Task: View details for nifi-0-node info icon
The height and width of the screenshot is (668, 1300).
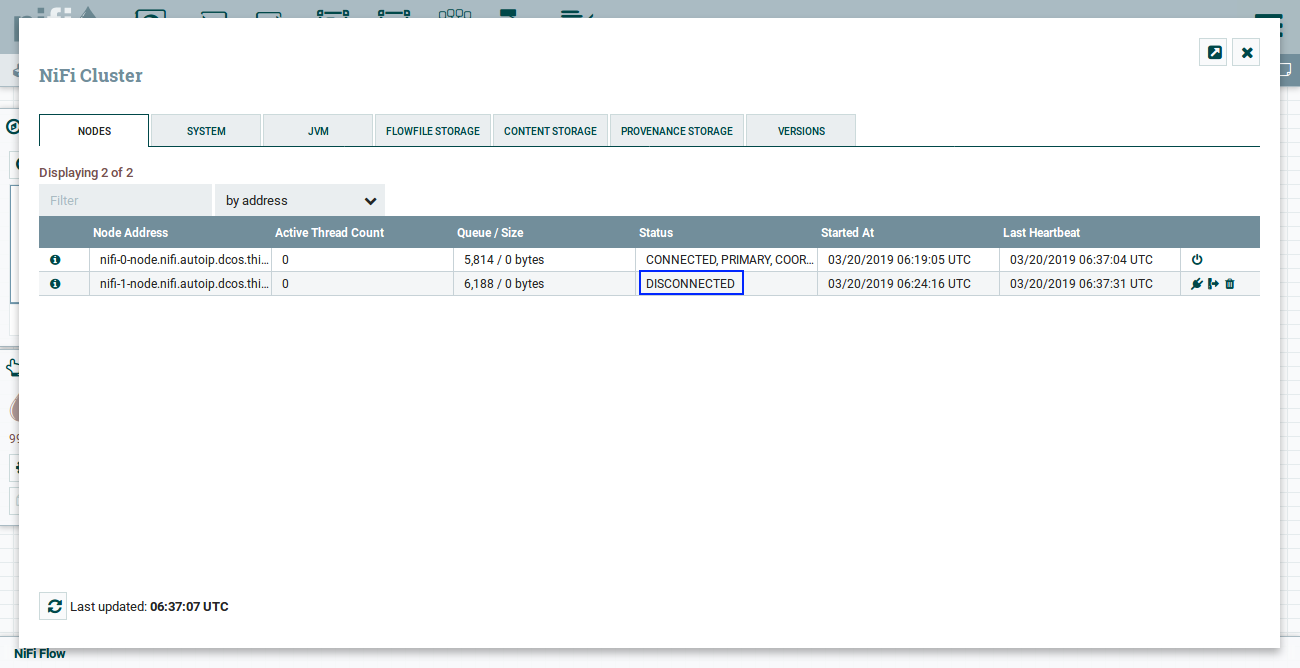Action: [x=55, y=260]
